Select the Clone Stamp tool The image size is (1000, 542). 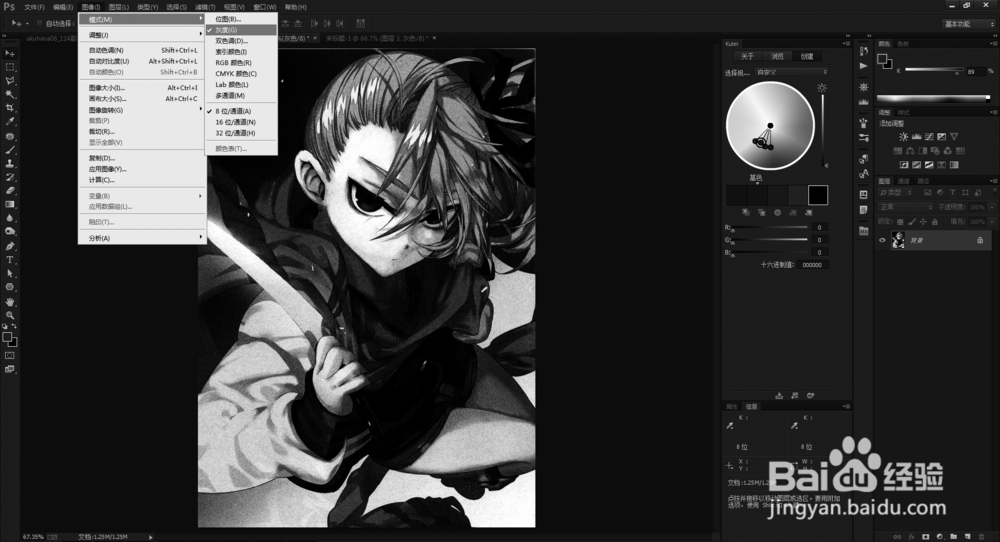coord(10,164)
